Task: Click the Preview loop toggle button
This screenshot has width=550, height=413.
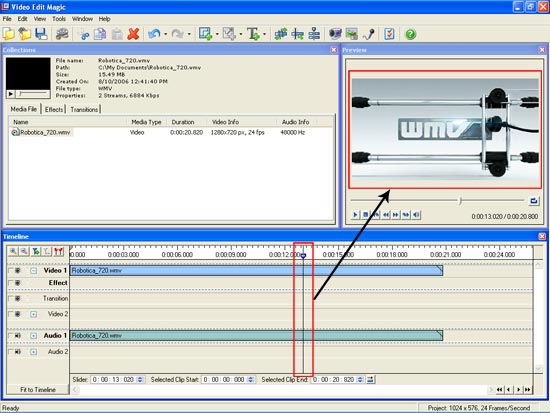Action: point(534,201)
